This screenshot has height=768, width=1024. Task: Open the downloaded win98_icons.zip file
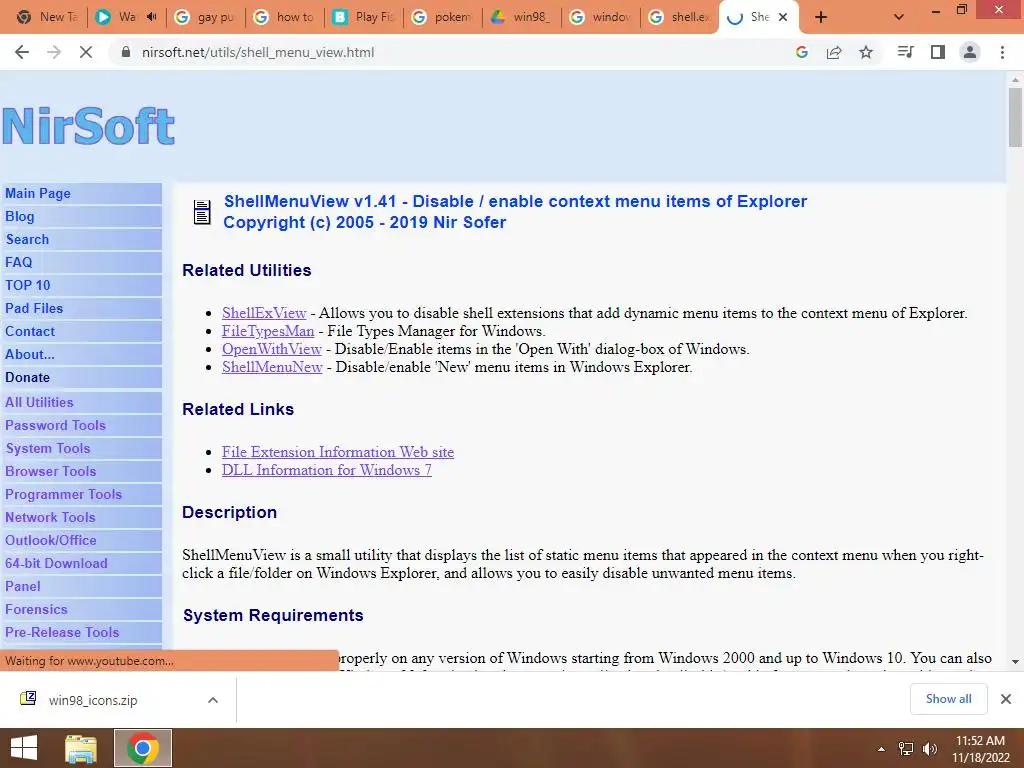93,700
